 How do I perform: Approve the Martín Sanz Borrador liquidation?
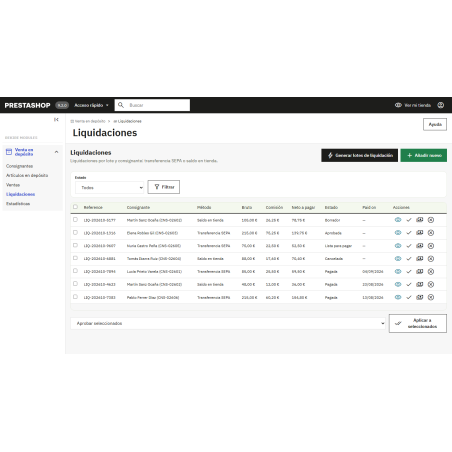[x=409, y=220]
